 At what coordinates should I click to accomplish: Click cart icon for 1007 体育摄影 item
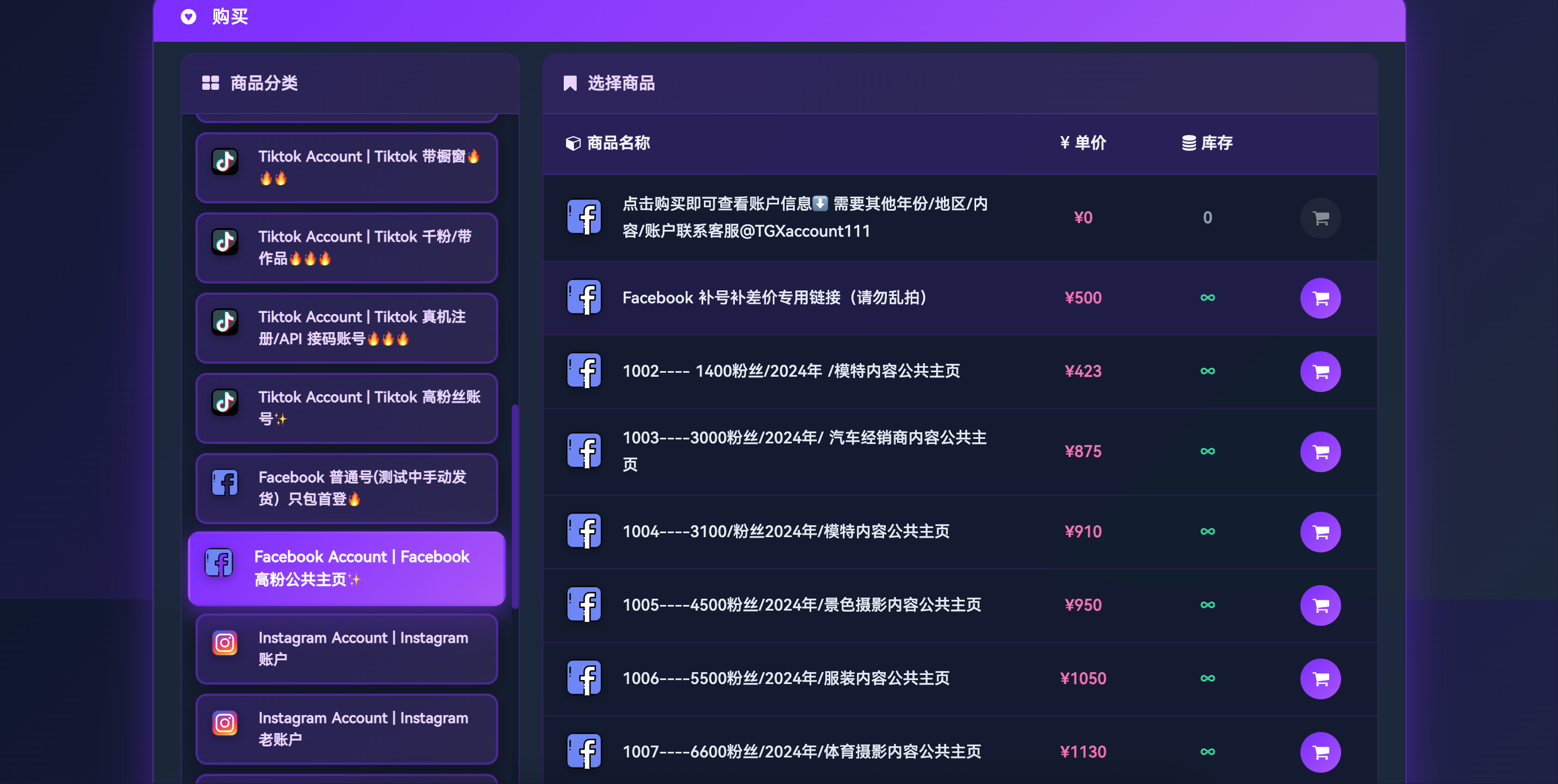[x=1320, y=752]
